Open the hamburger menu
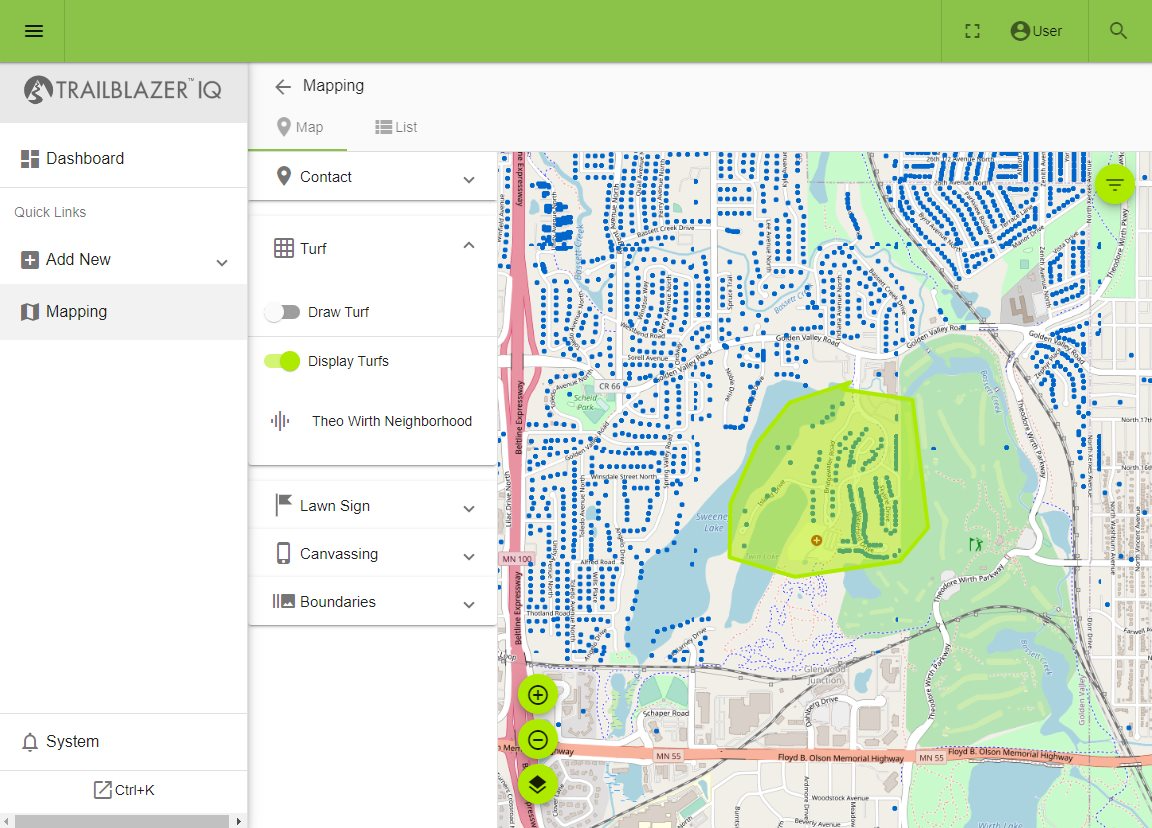This screenshot has width=1152, height=828. (33, 30)
